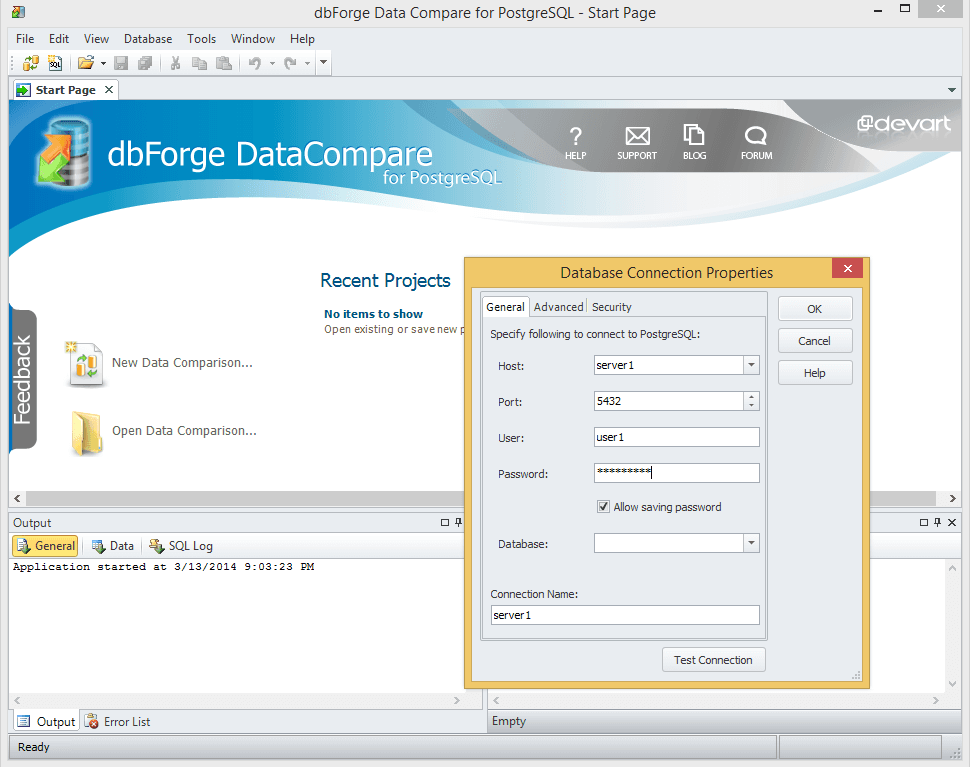Close the Start Page tab

click(x=109, y=90)
